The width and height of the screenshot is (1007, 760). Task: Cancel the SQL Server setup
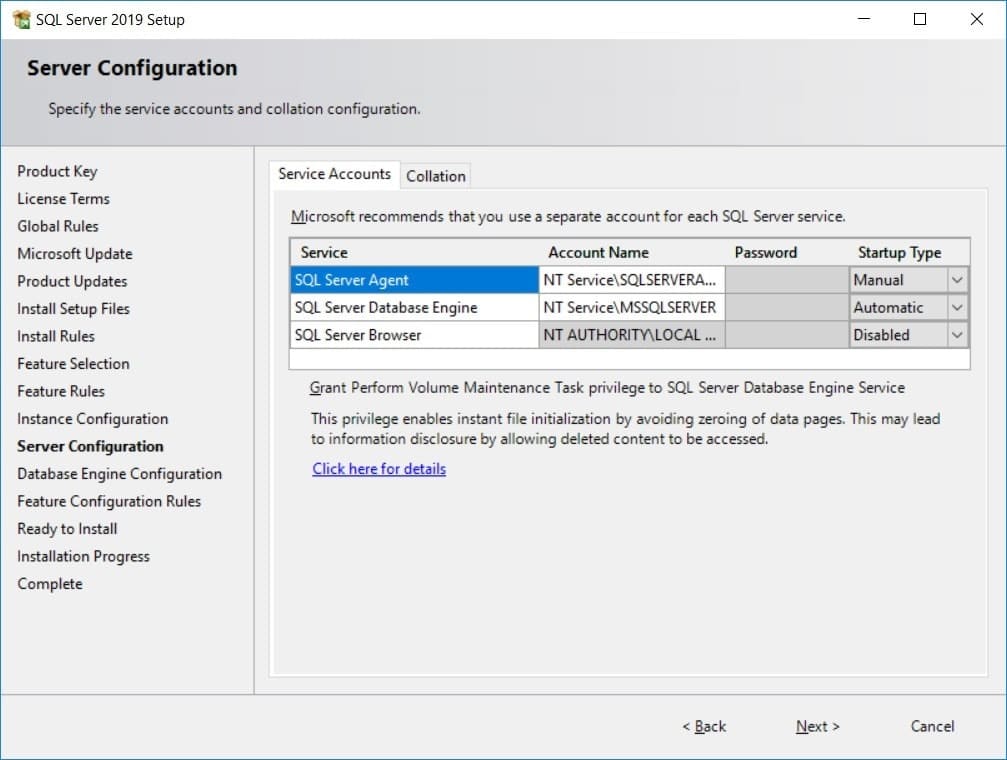(930, 726)
